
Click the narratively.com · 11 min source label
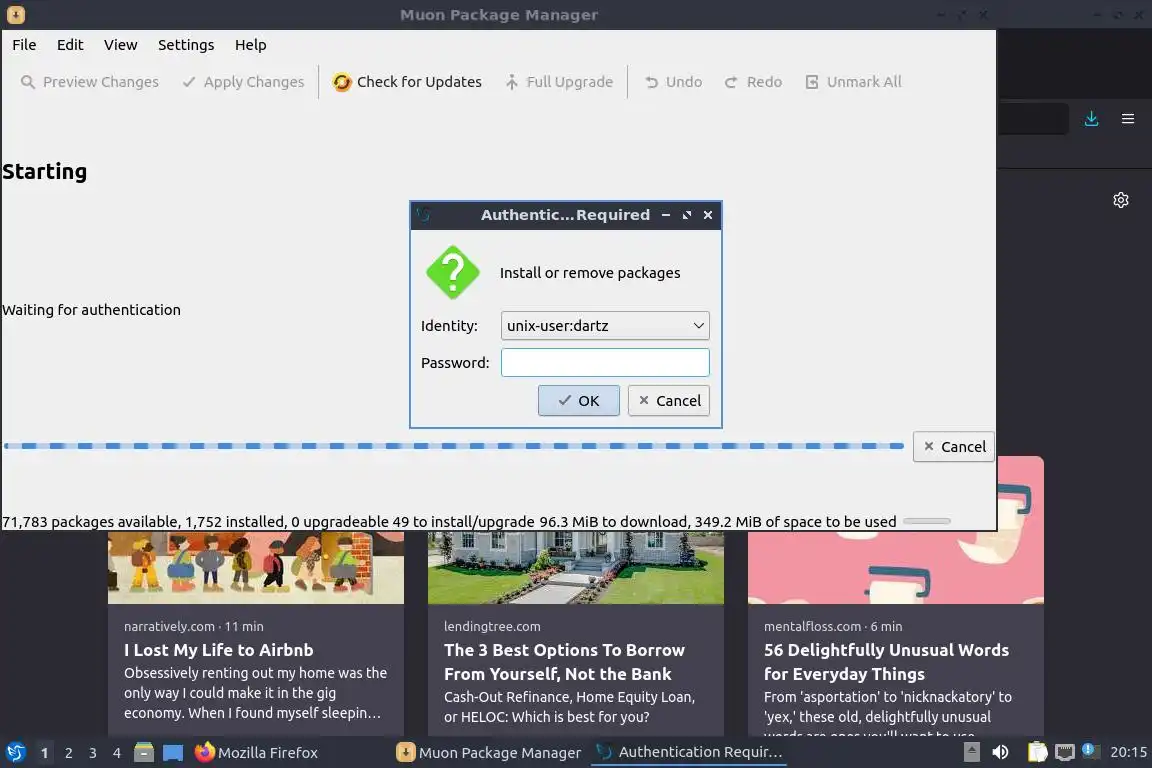click(x=193, y=627)
